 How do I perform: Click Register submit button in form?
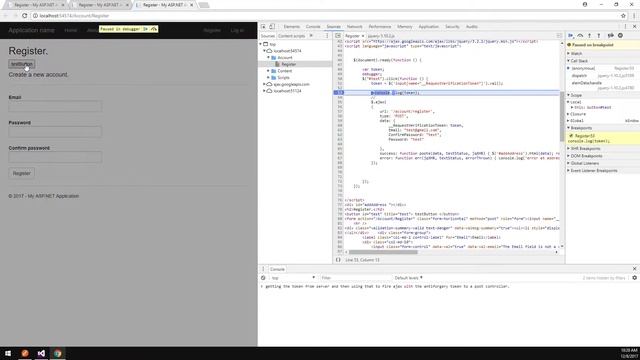22,173
